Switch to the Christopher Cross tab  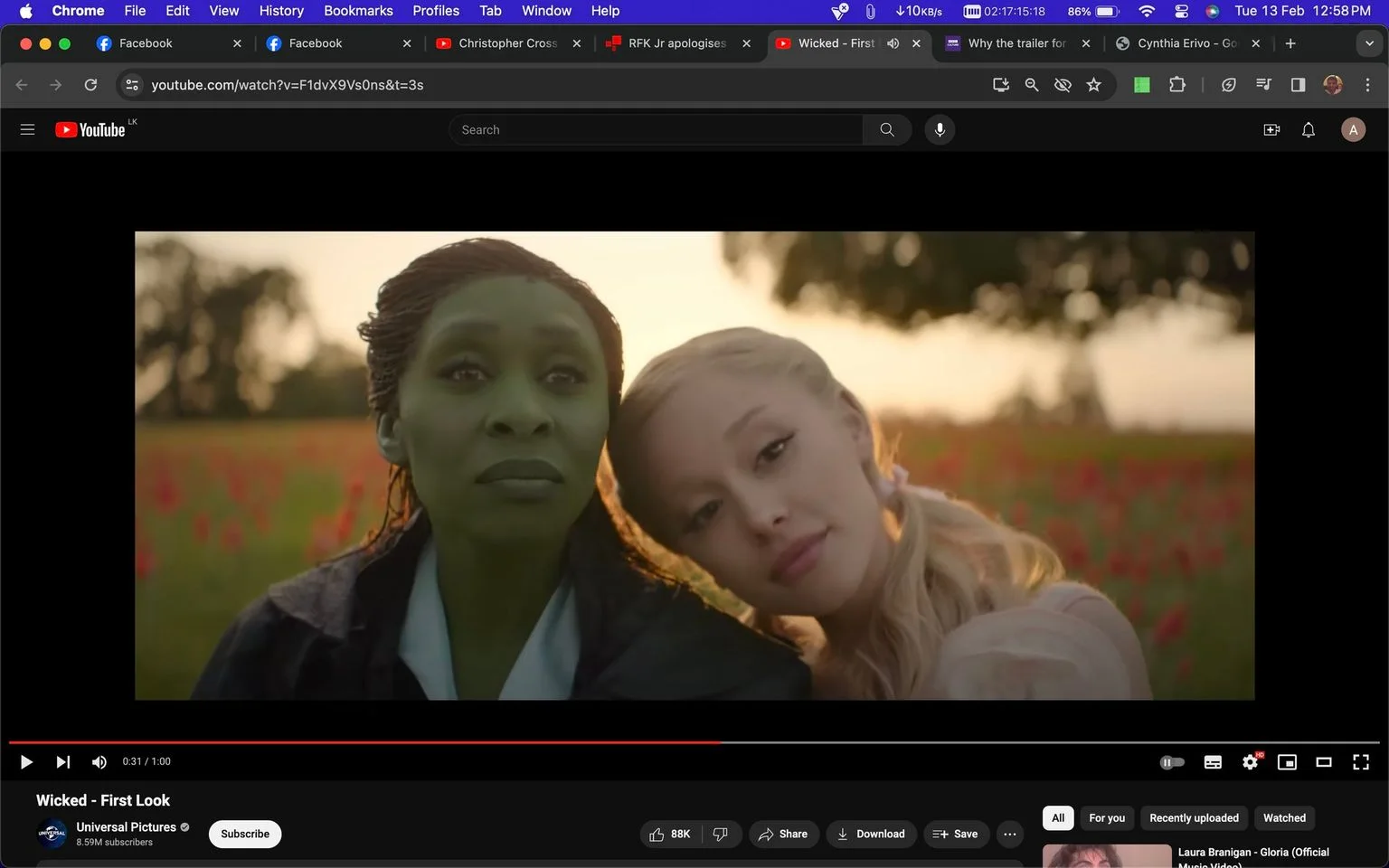[507, 42]
